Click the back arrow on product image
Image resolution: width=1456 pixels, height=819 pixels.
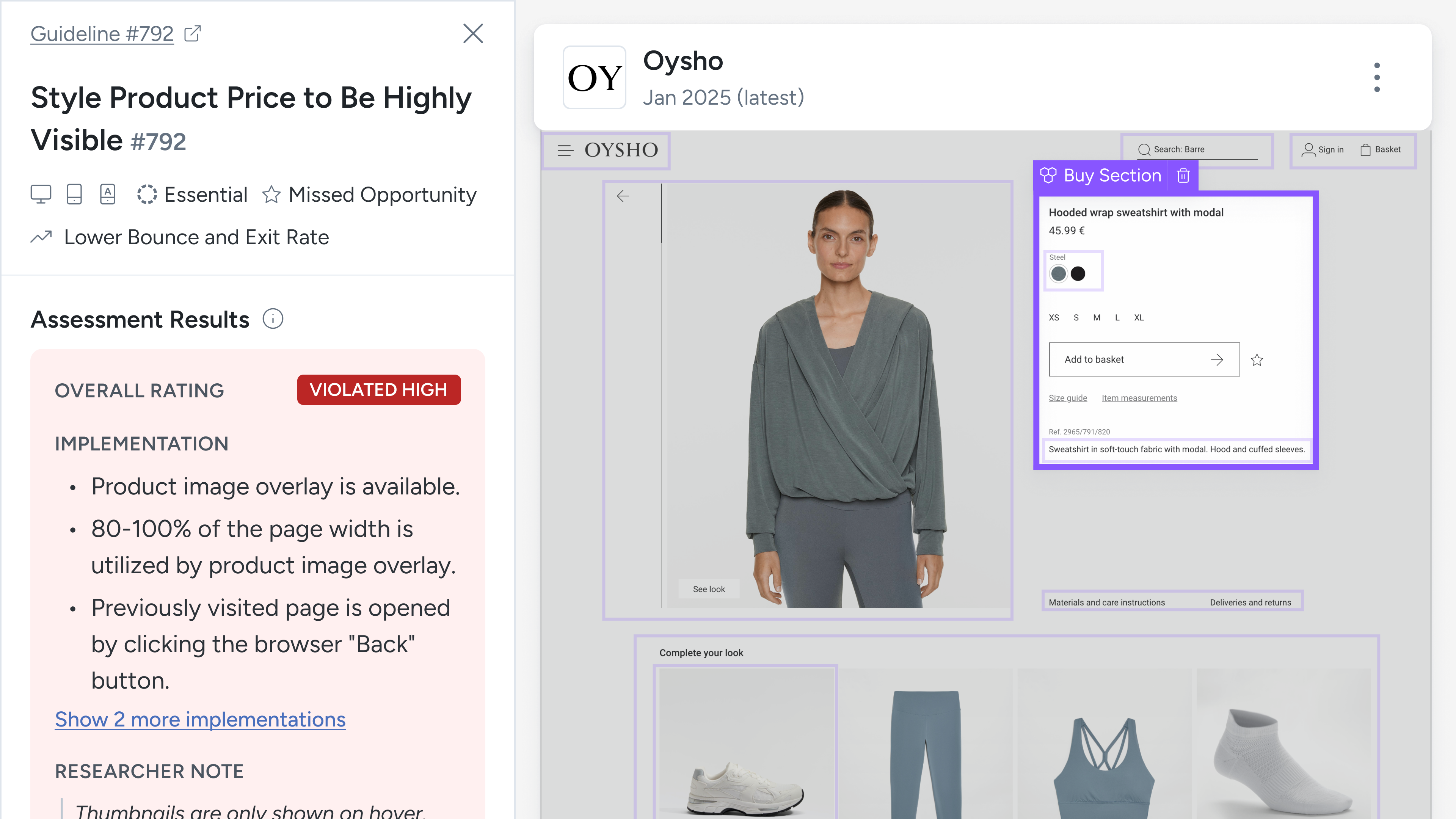(x=623, y=196)
